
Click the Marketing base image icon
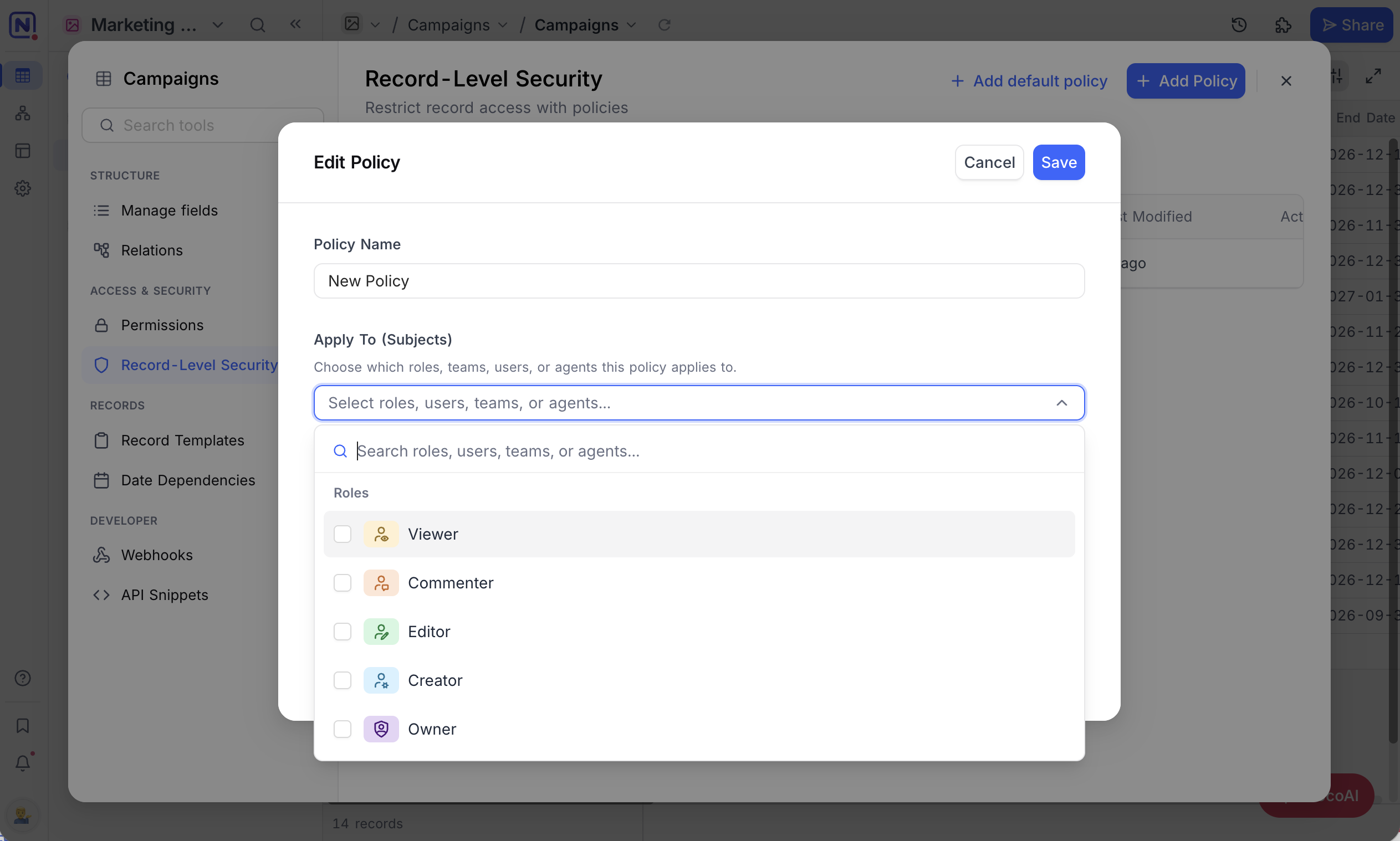click(72, 25)
